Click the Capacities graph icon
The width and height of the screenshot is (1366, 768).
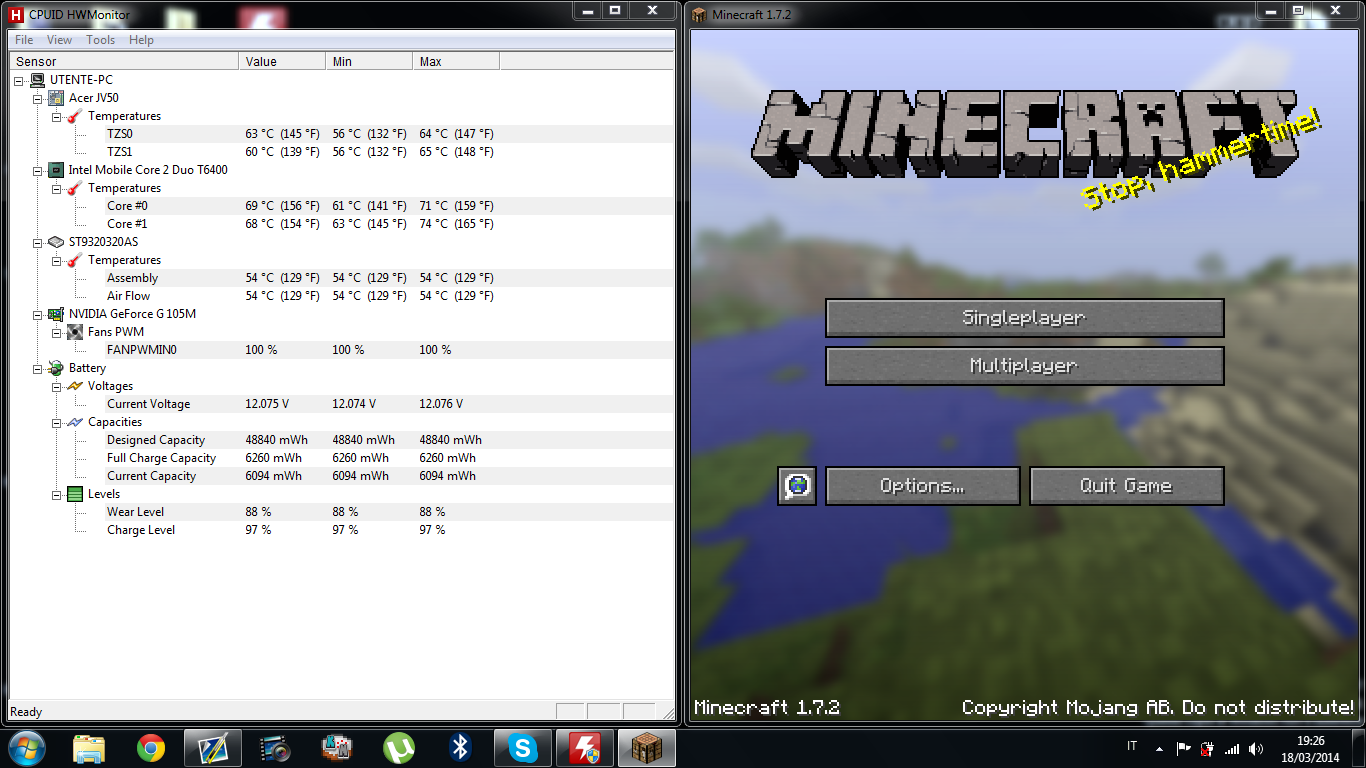coord(75,422)
